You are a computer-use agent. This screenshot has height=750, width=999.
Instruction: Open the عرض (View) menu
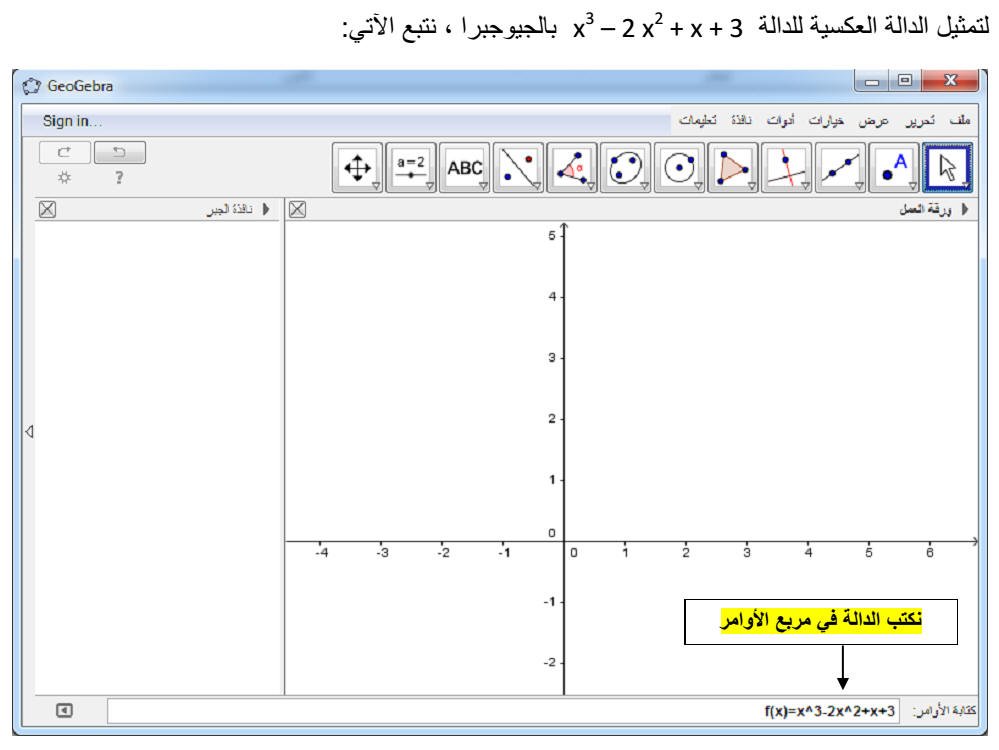[x=873, y=120]
